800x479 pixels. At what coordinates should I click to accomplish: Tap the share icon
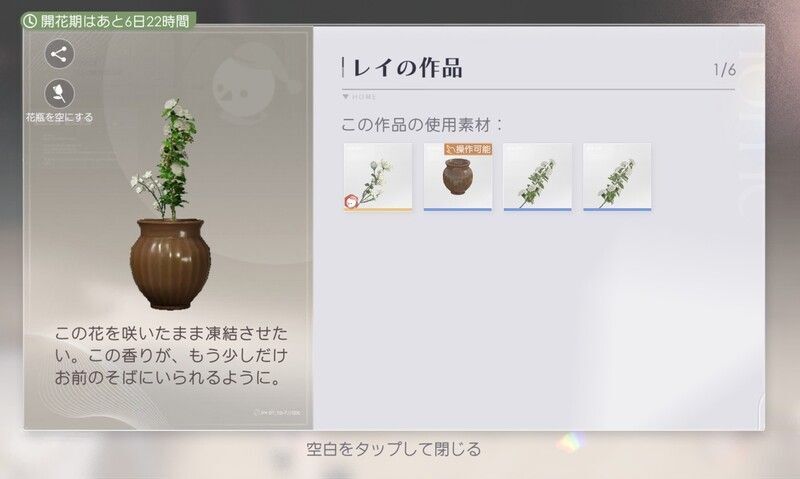click(x=59, y=54)
